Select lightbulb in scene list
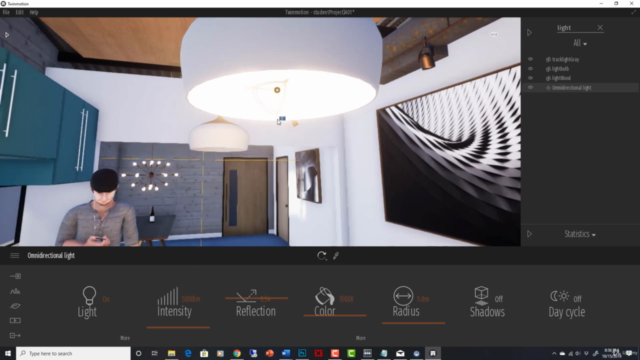Viewport: 640px width, 360px height. tap(560, 69)
